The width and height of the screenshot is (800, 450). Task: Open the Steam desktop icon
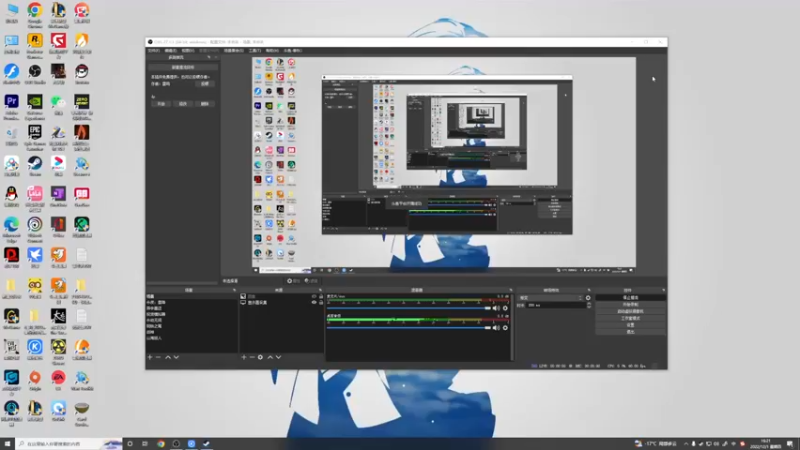tap(35, 166)
